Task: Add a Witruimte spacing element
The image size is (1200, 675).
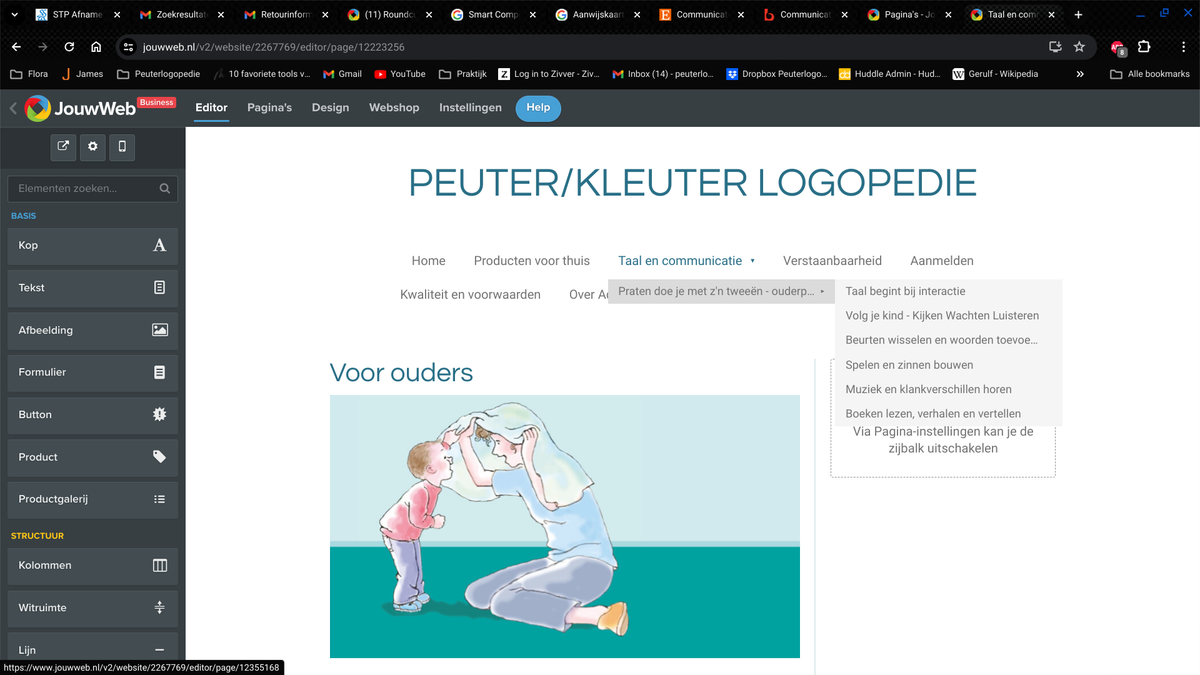Action: pos(93,607)
